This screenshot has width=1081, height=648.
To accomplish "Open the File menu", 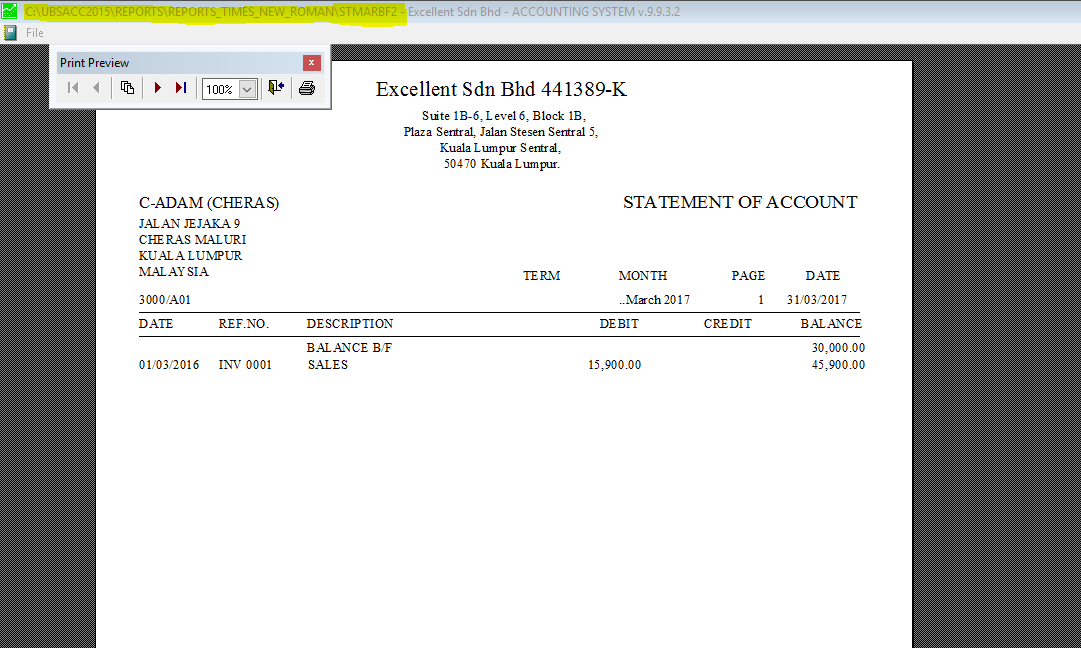I will [x=34, y=32].
